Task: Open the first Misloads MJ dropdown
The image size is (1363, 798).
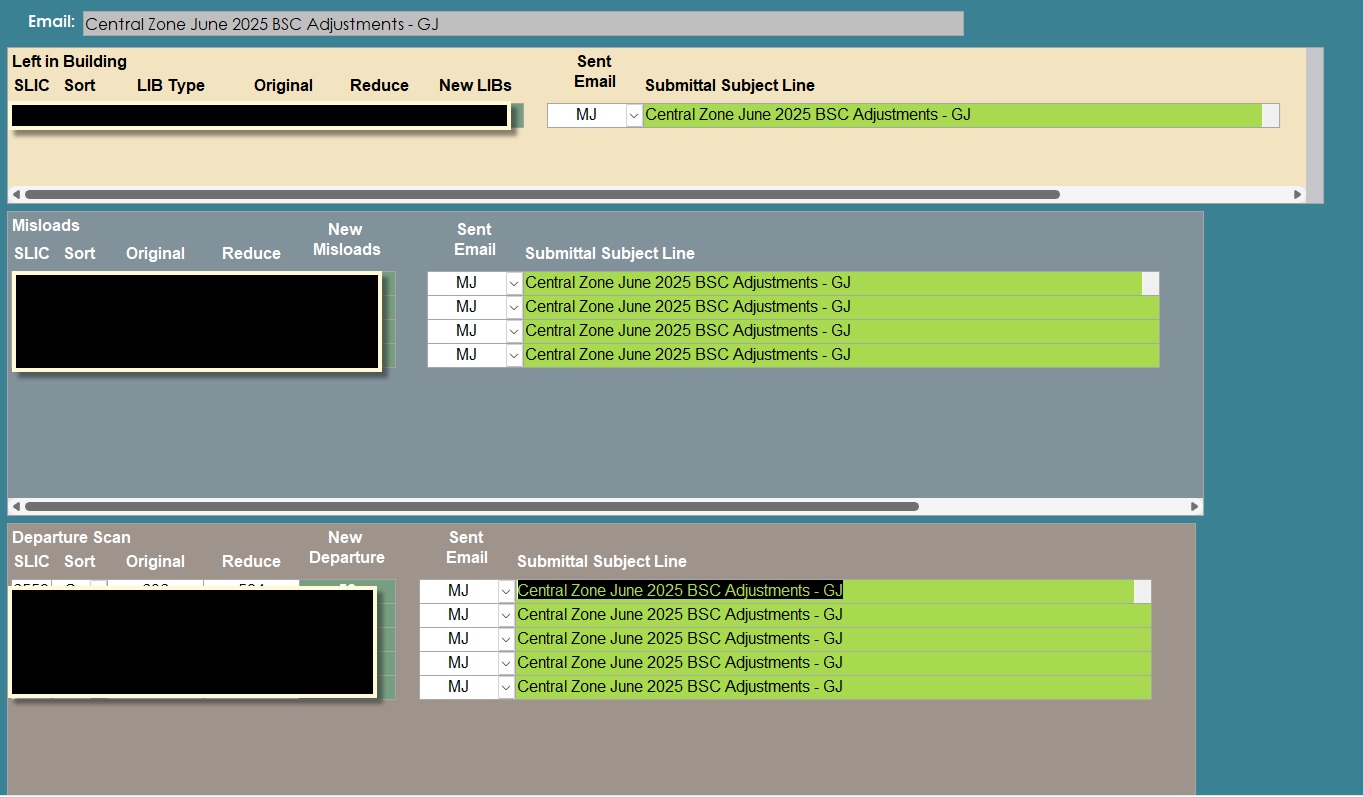Action: point(513,282)
